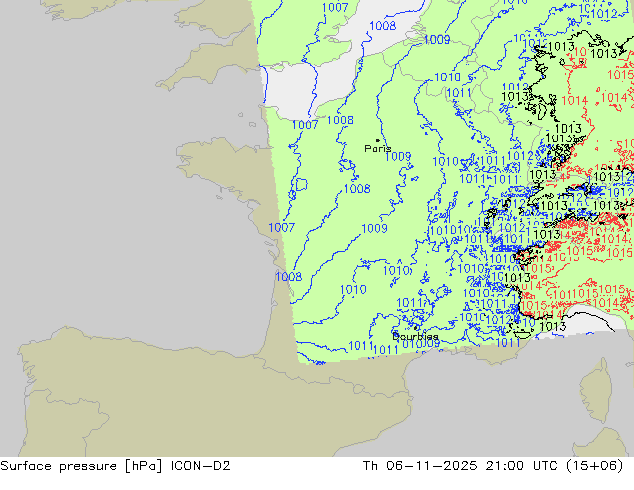Select the 'Surface pressure [hPa] ICON-D2' caption
Viewport: 634px width, 490px height.
pos(115,466)
